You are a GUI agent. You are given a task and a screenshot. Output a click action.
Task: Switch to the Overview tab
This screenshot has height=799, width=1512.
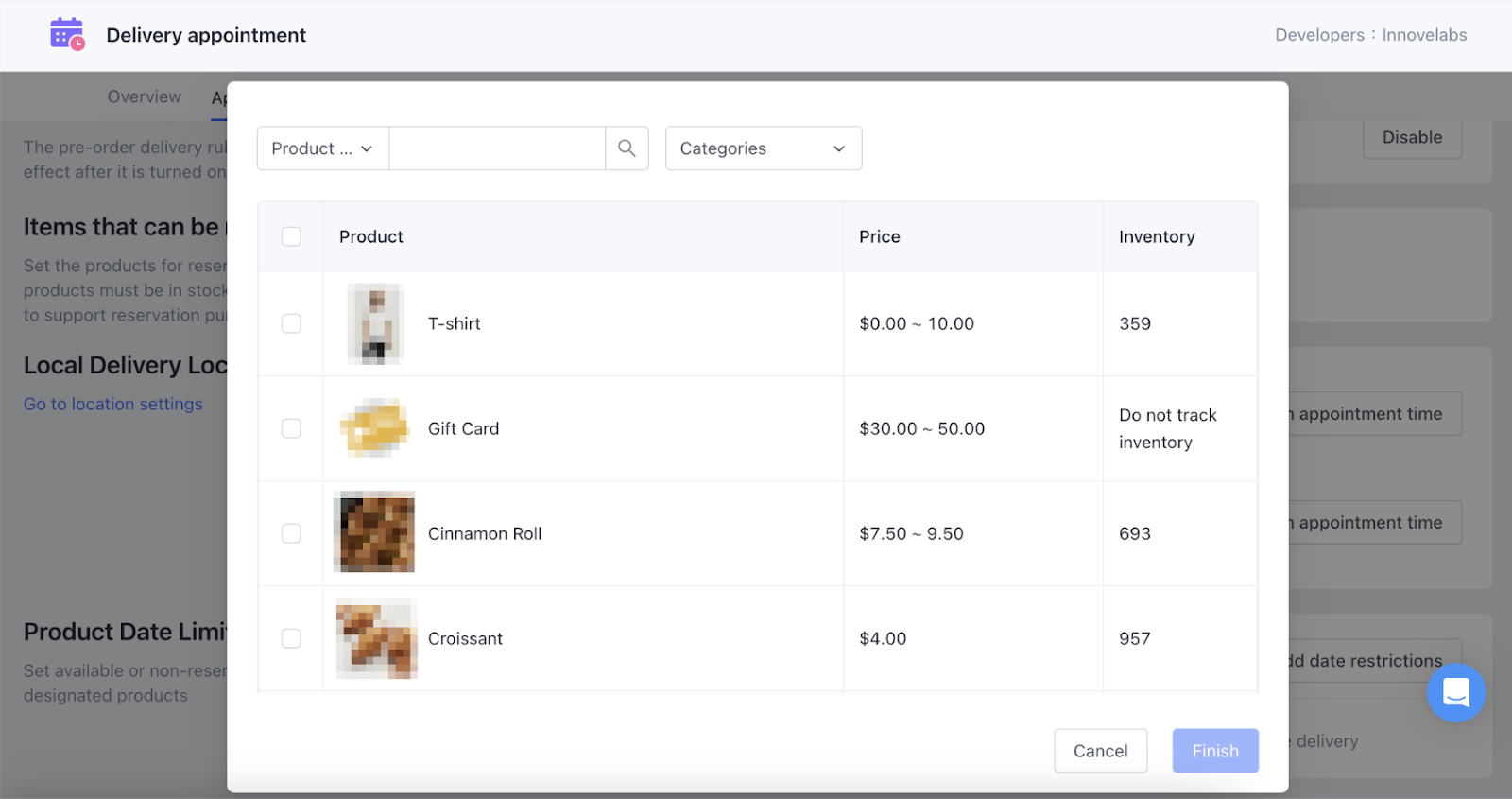144,96
